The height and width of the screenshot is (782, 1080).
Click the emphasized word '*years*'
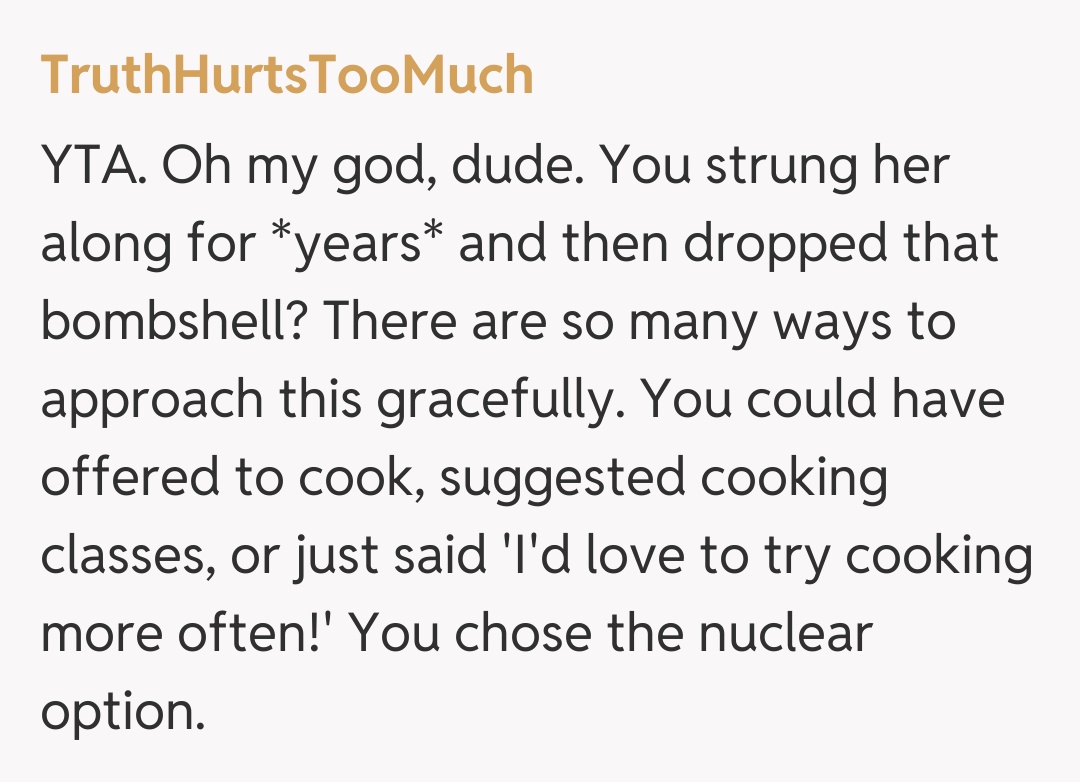click(364, 245)
